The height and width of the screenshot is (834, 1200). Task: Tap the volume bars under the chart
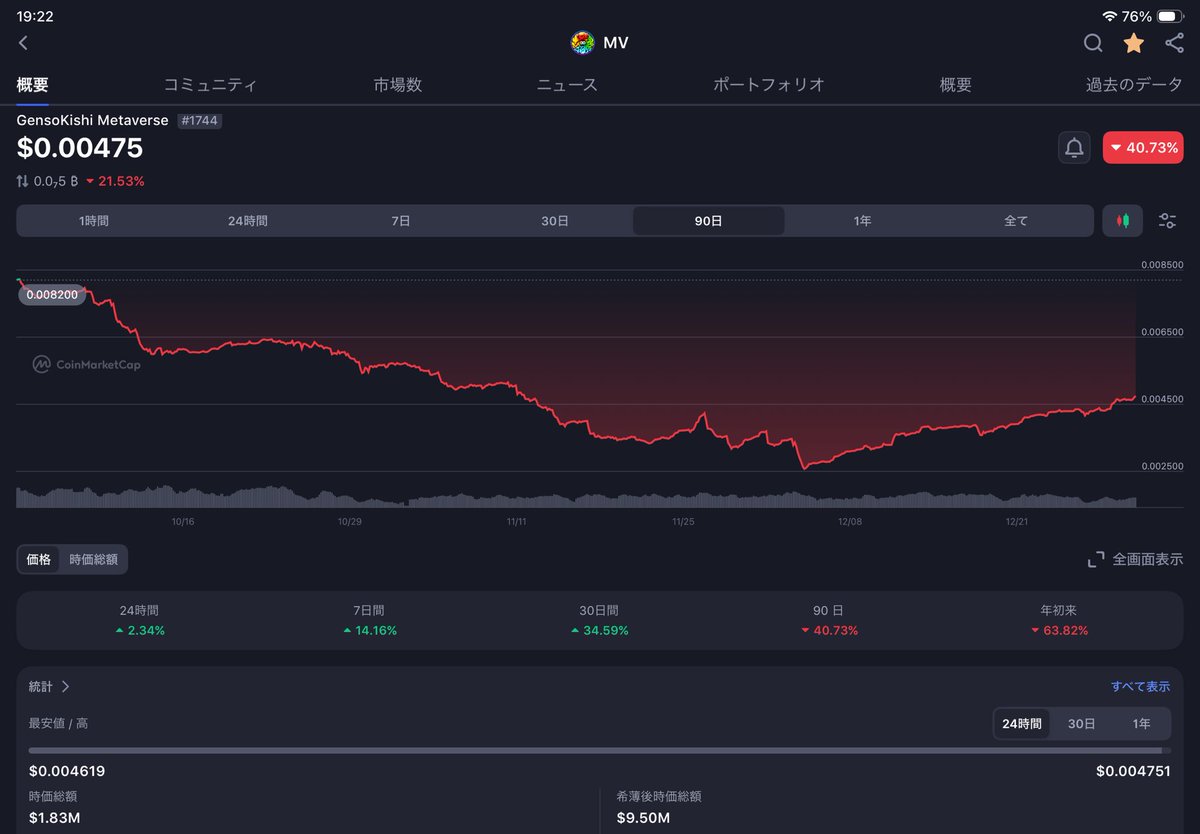577,497
